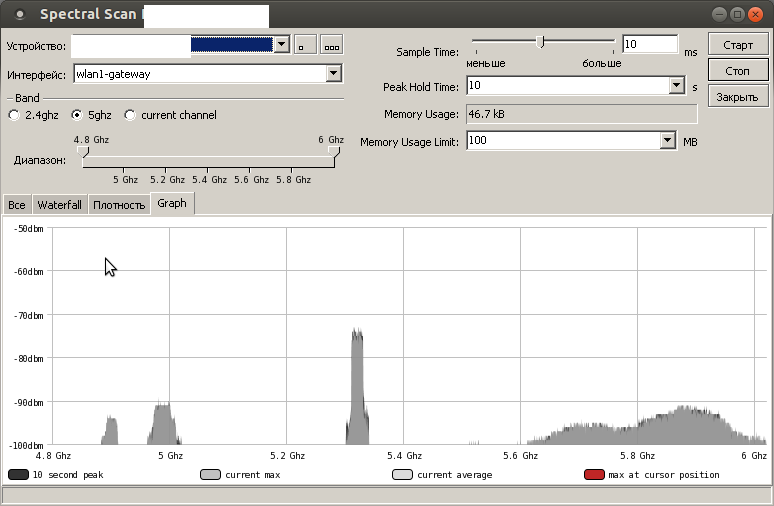Select the 'current channel' radio option

pos(130,115)
